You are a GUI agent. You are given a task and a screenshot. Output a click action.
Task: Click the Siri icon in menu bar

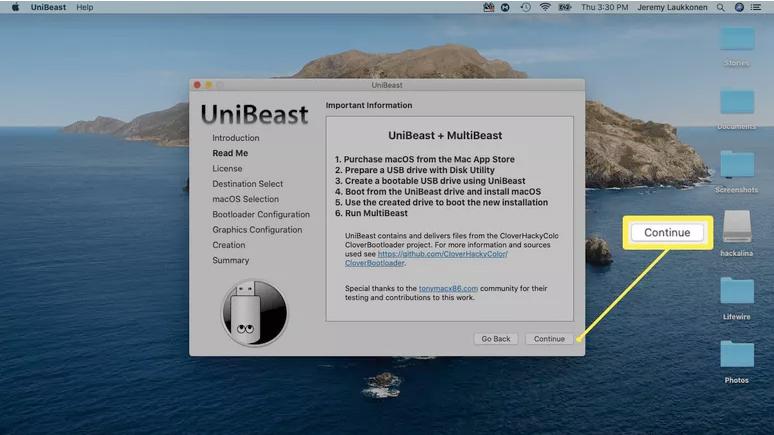click(x=739, y=7)
